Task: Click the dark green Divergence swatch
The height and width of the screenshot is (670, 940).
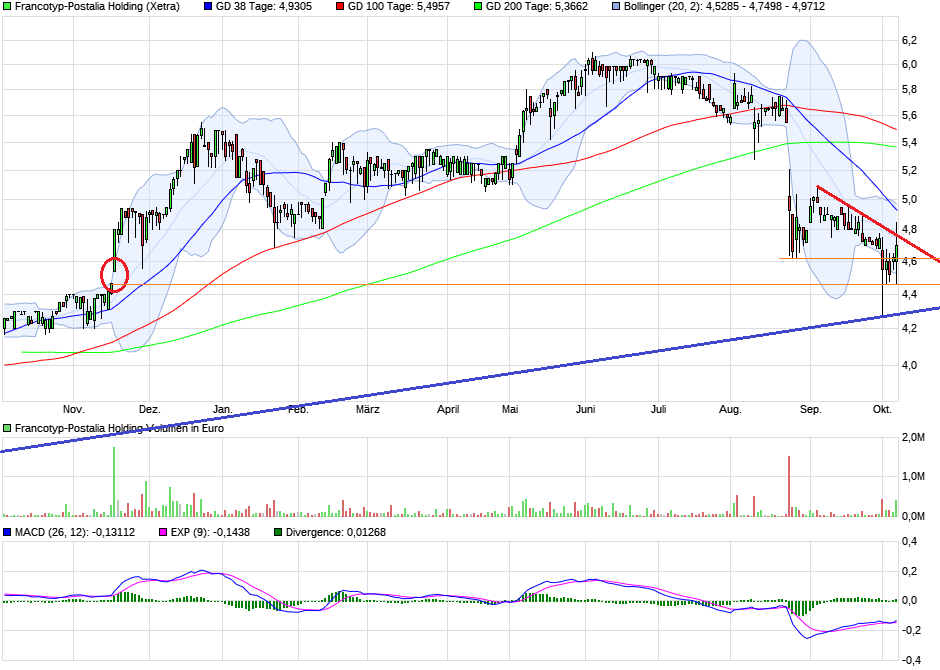Action: pos(278,532)
